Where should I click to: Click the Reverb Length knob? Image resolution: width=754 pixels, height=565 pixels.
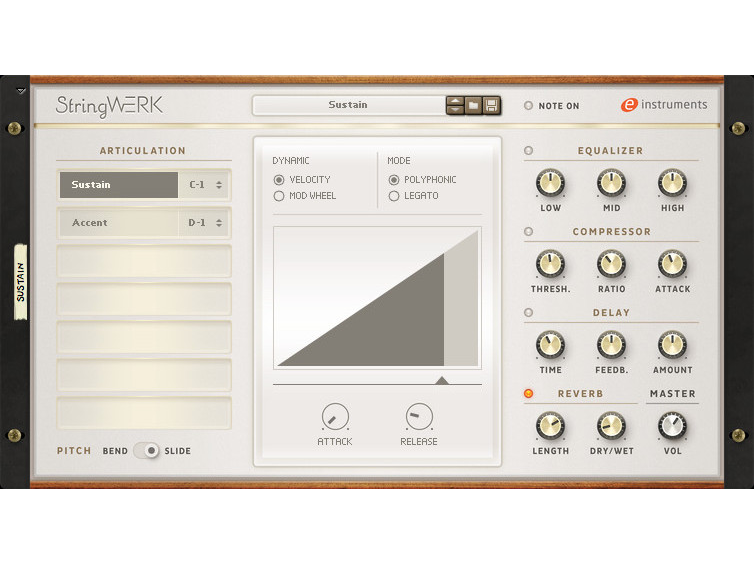(550, 426)
